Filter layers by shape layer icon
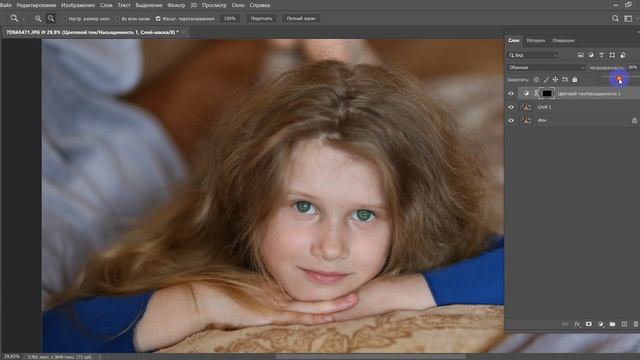Viewport: 640px width, 360px height. pos(612,55)
